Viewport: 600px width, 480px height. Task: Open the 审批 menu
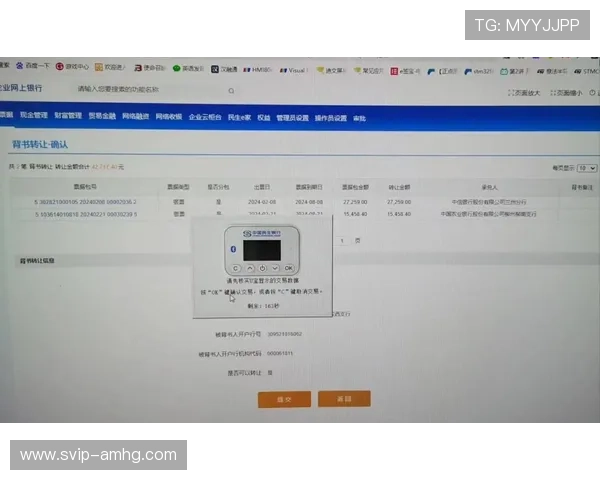359,119
